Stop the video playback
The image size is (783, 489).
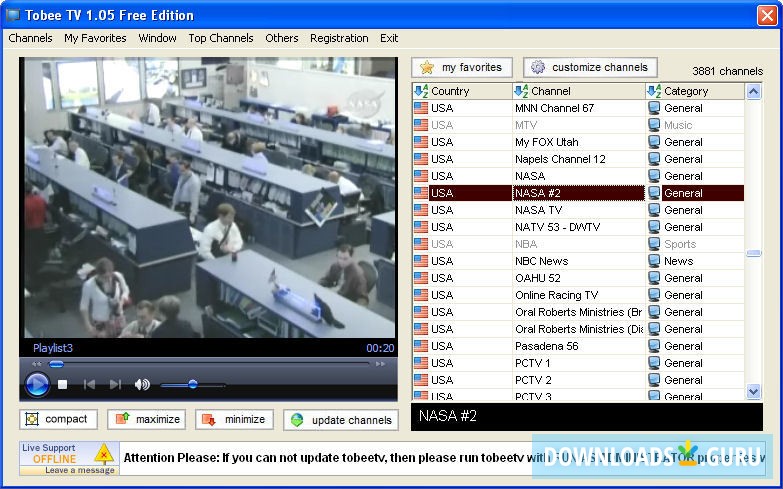click(x=62, y=385)
